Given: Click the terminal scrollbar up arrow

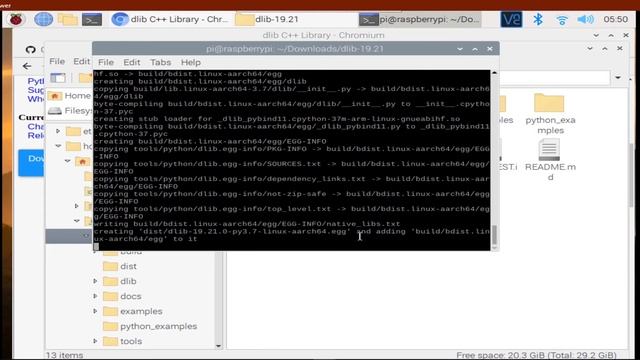Looking at the screenshot, I should (494, 73).
